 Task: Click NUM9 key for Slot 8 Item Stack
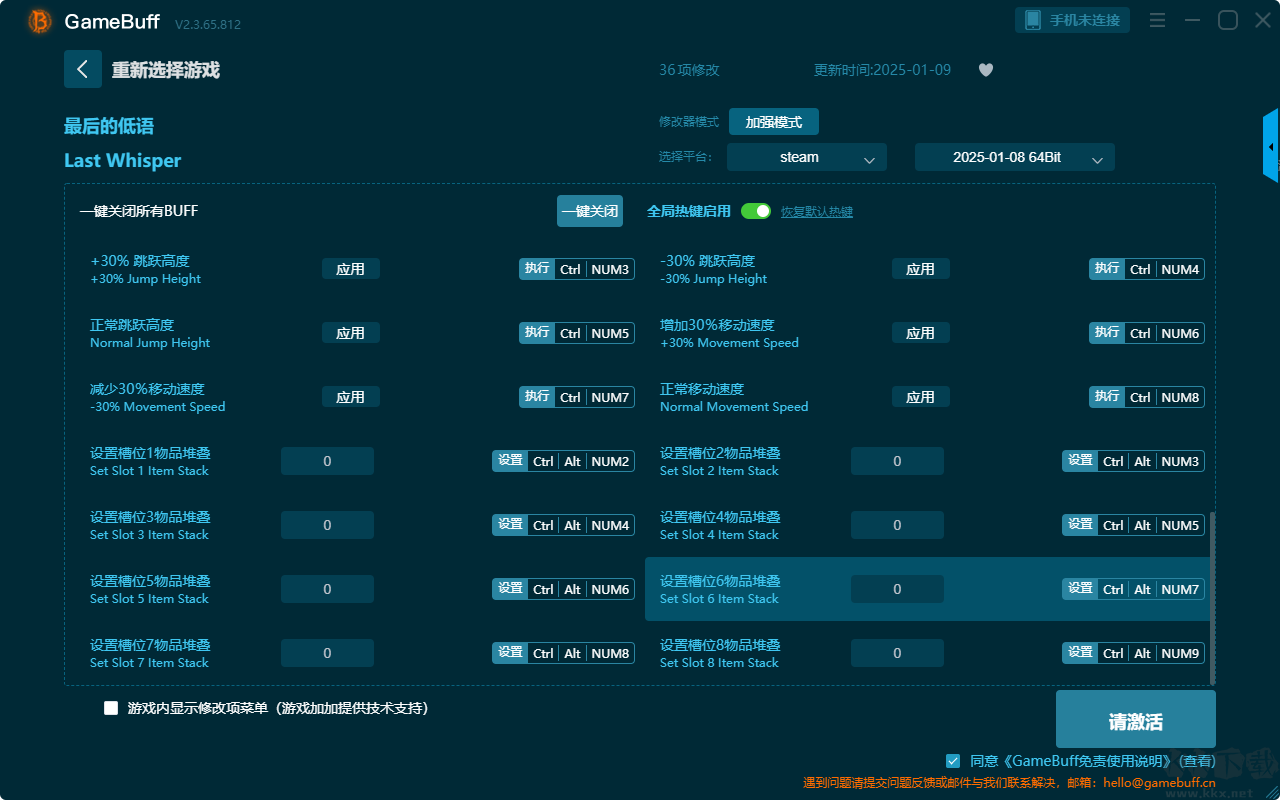pos(1180,653)
